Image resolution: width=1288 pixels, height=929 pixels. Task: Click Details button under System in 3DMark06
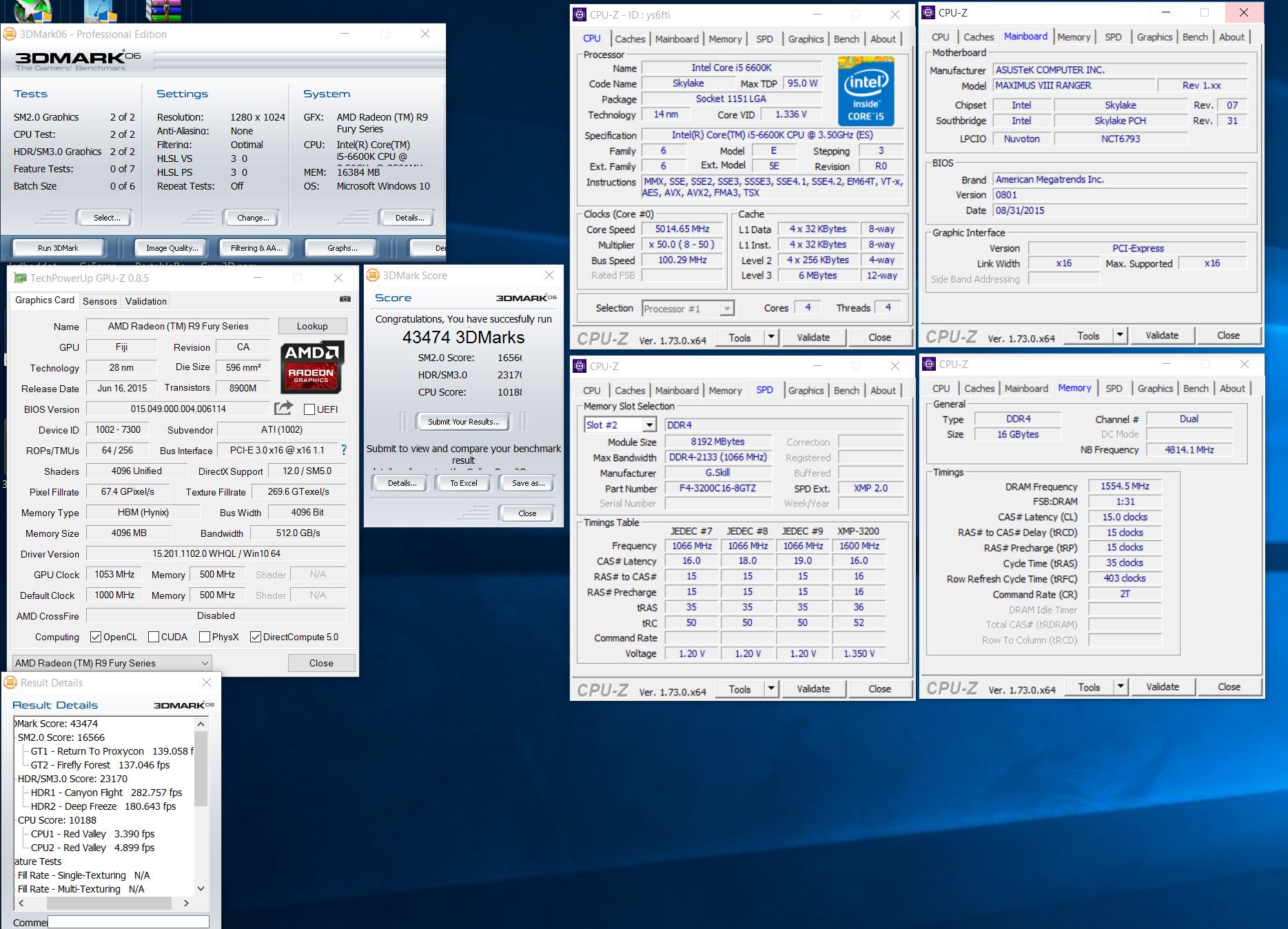click(409, 218)
